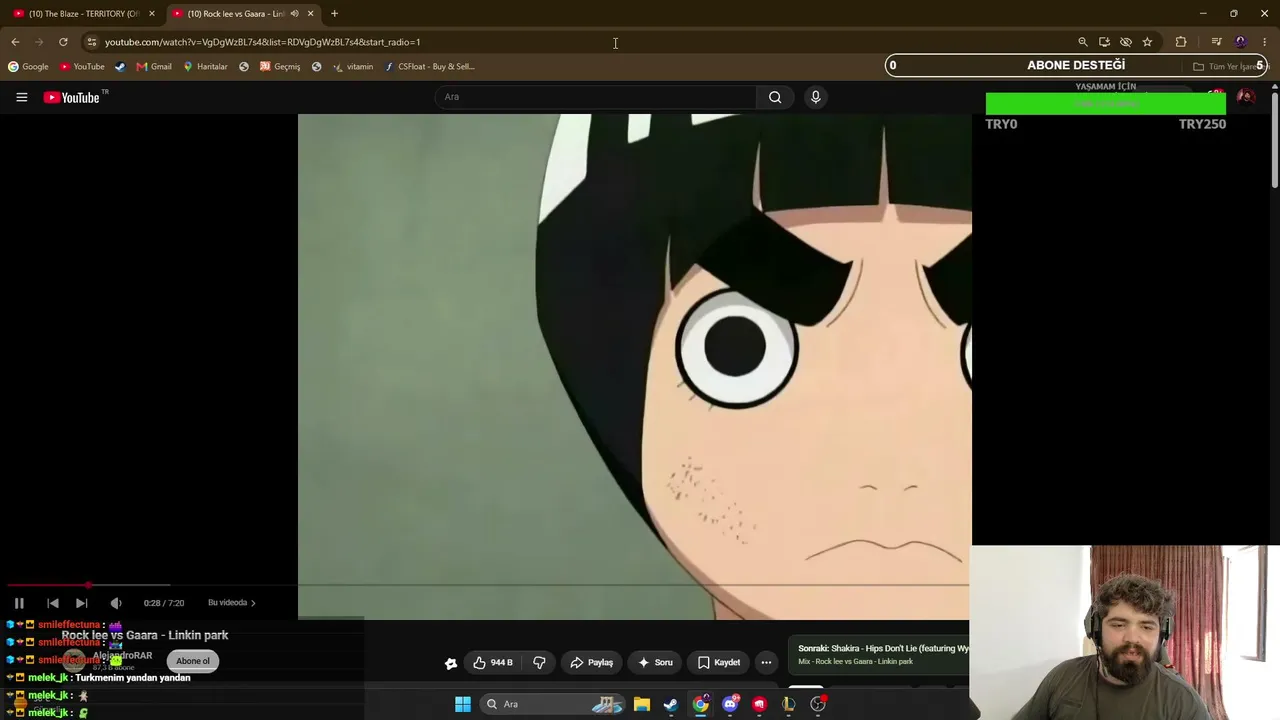Image resolution: width=1280 pixels, height=720 pixels.
Task: Switch to The Blaze - TERRITORY tab
Action: pyautogui.click(x=83, y=13)
